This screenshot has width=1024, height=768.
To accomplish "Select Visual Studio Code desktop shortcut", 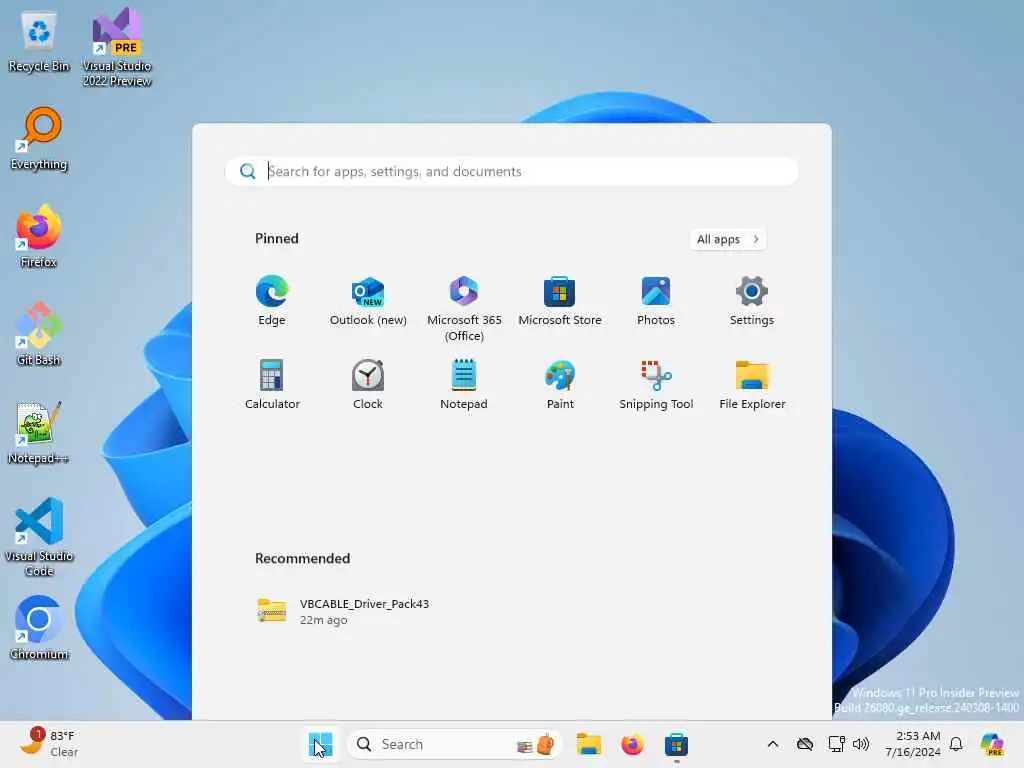I will (x=39, y=537).
